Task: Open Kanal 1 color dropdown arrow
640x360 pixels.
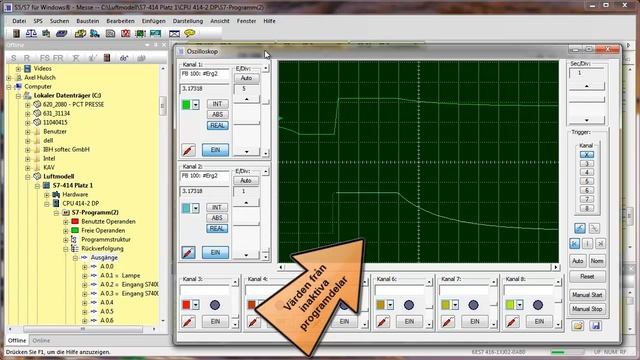Action: pos(196,105)
